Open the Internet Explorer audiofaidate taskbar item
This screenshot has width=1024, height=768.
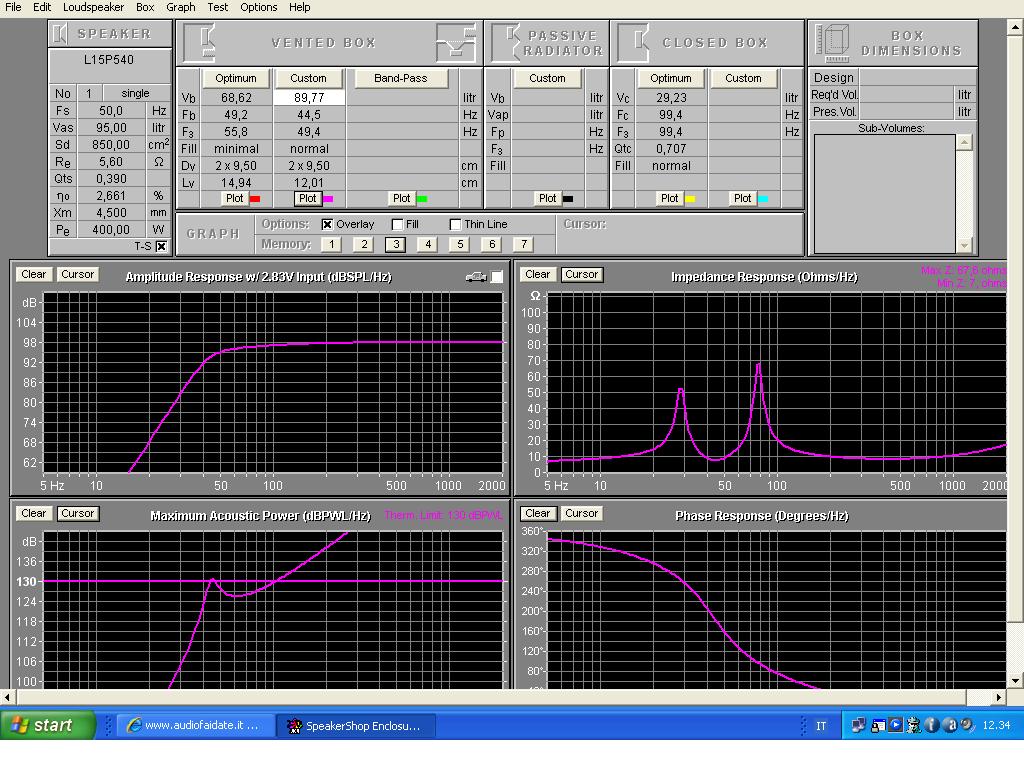(194, 726)
